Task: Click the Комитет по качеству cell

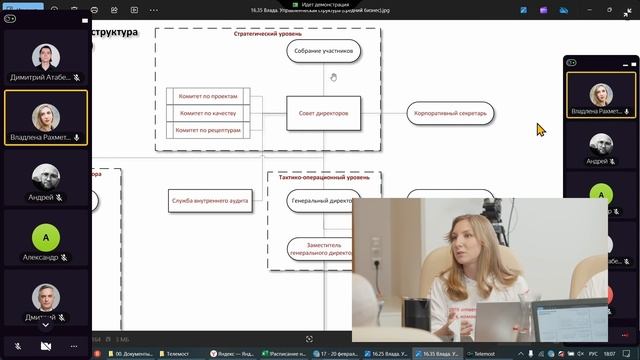Action: (x=208, y=113)
